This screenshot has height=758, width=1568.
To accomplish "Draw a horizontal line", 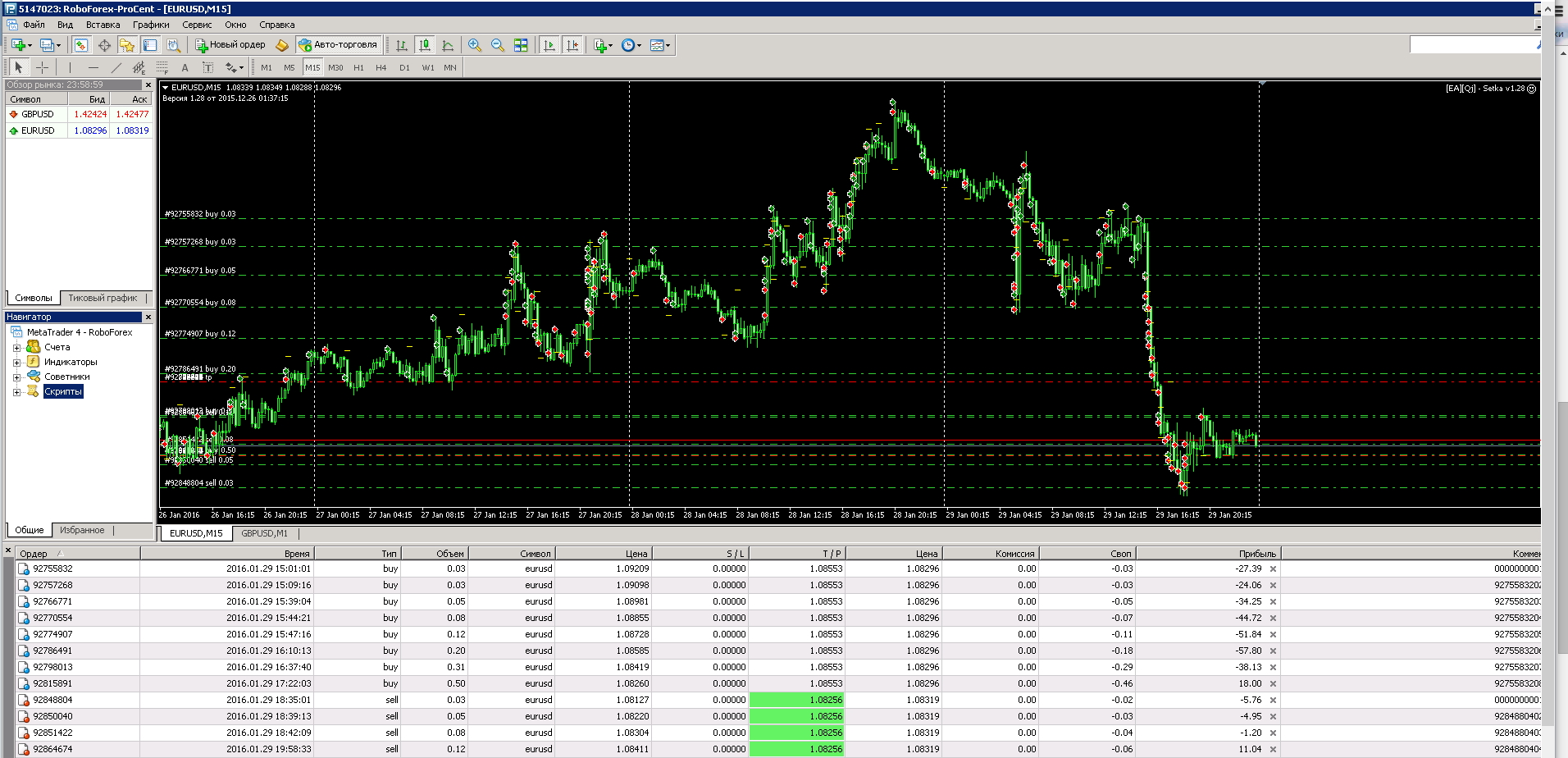I will pos(93,67).
